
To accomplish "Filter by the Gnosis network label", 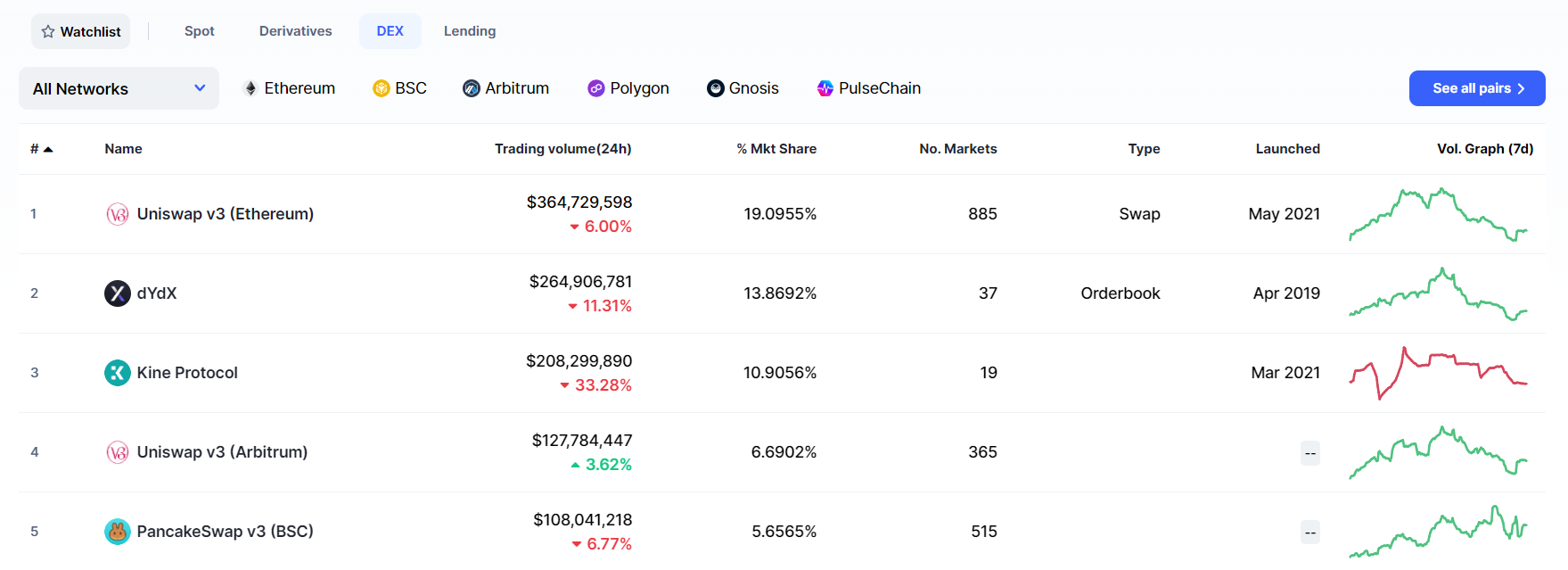I will [754, 88].
